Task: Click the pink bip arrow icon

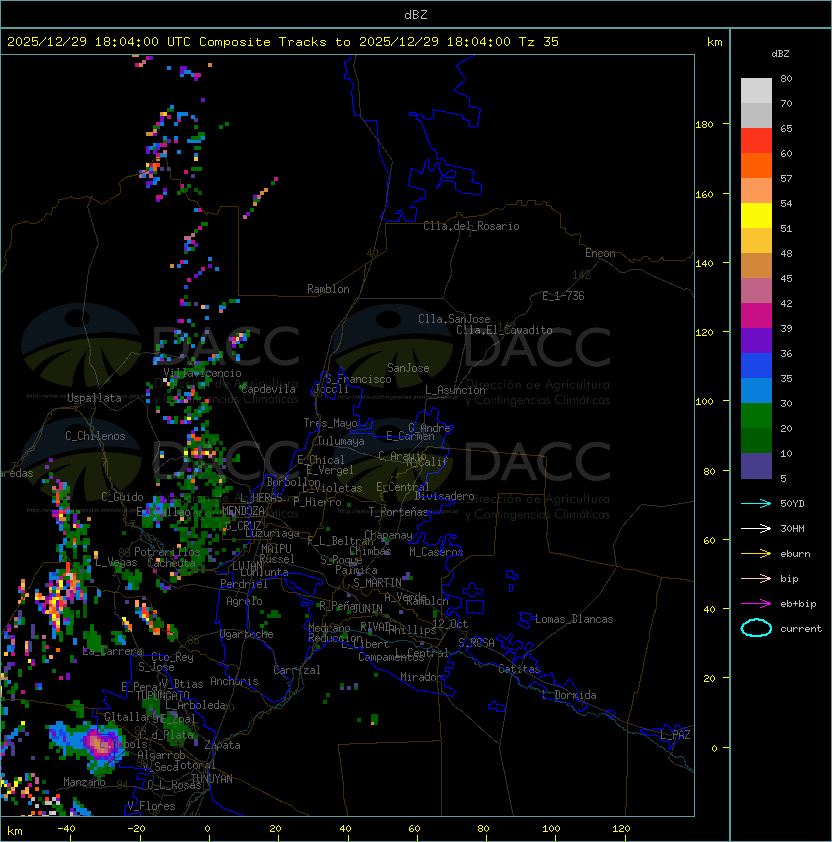Action: [756, 578]
